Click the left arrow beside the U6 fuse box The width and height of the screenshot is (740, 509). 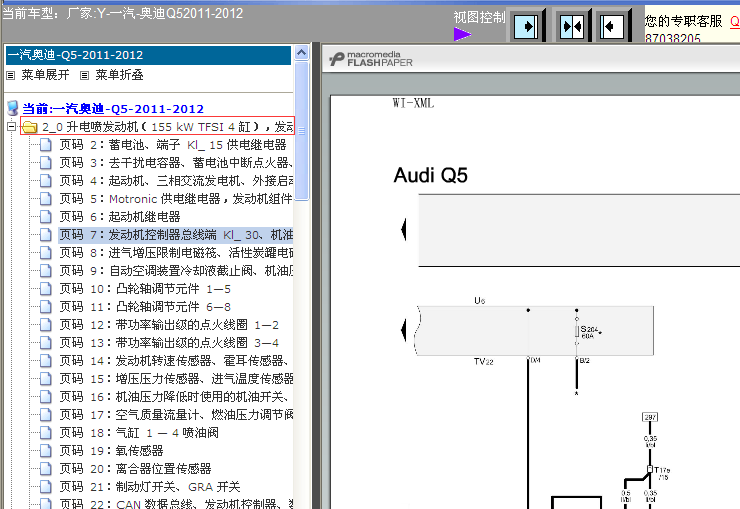tap(404, 330)
